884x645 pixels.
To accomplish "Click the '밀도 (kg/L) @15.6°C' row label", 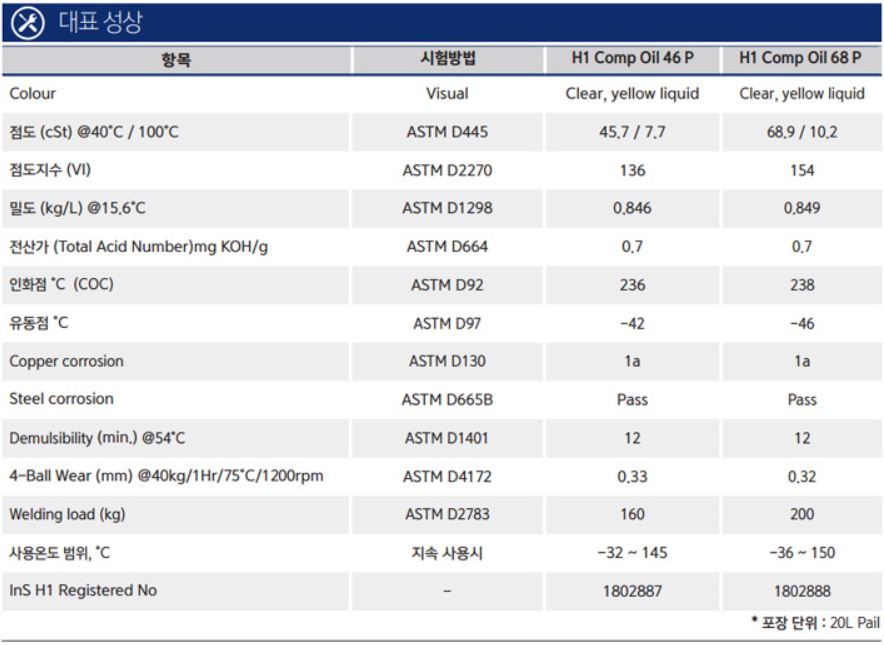I will pyautogui.click(x=77, y=208).
